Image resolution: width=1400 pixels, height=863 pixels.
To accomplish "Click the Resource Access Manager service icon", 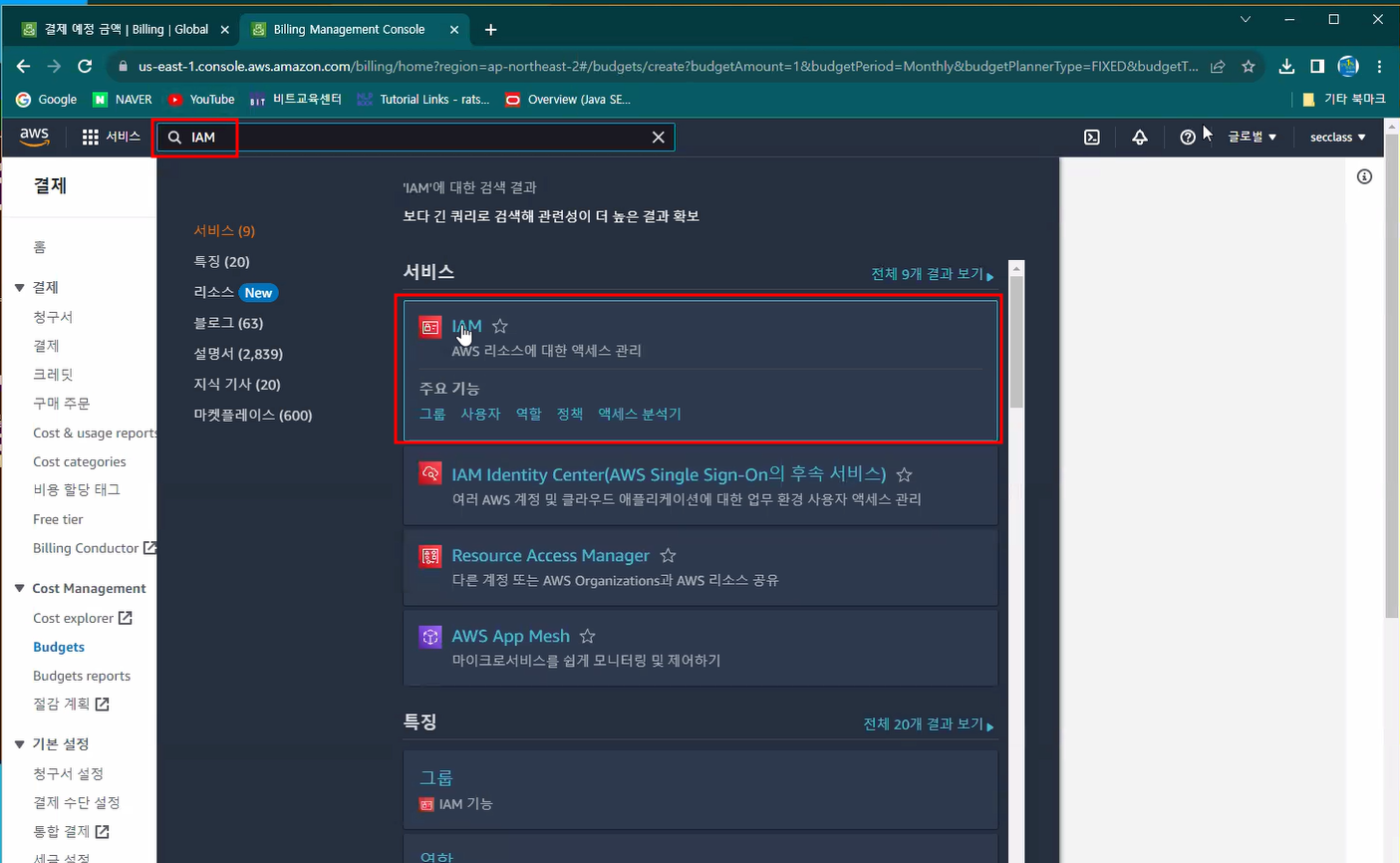I will click(x=430, y=556).
